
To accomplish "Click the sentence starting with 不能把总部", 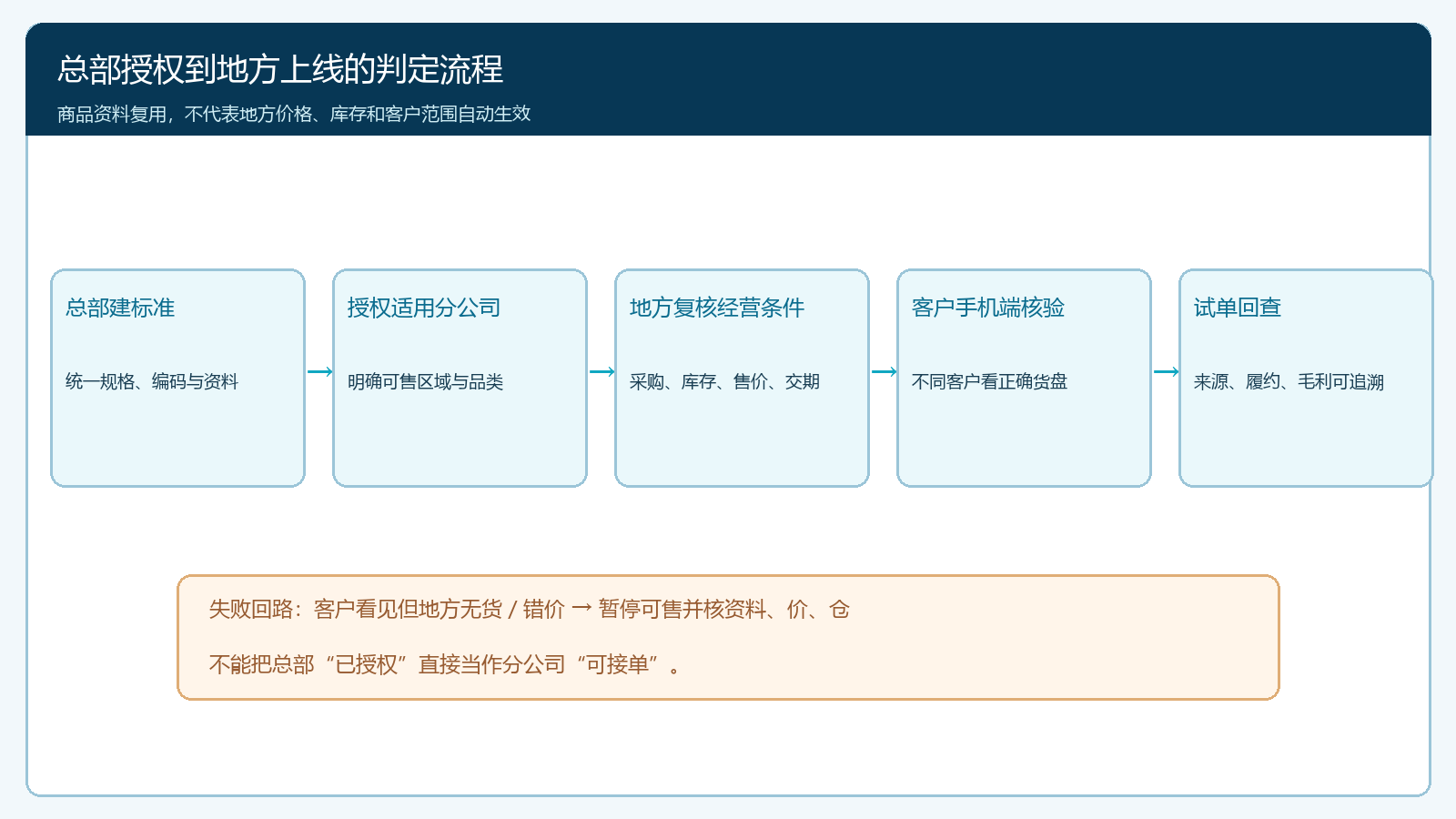I will point(445,664).
